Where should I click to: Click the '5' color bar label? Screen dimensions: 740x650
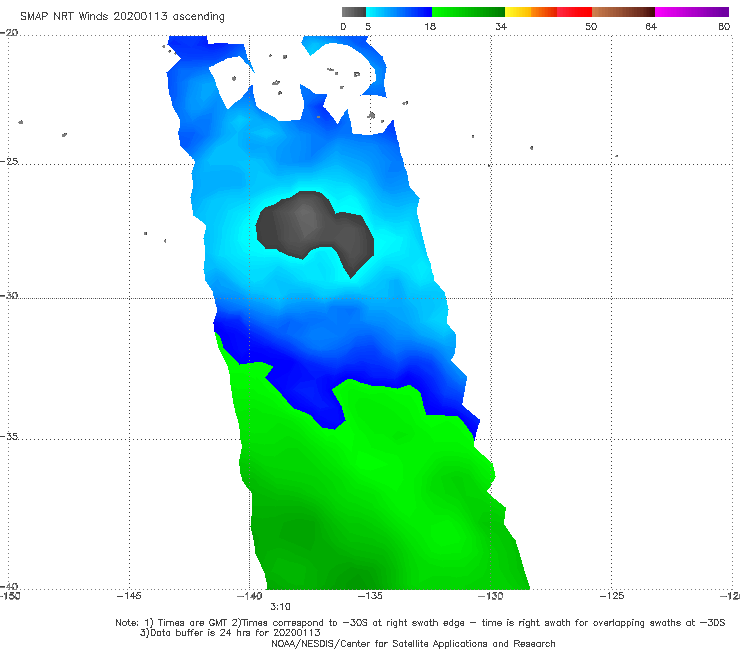tap(368, 26)
